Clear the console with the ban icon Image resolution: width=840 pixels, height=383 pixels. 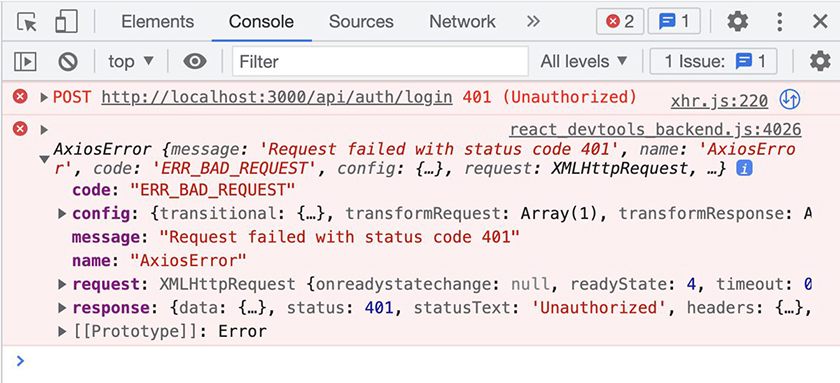(68, 62)
